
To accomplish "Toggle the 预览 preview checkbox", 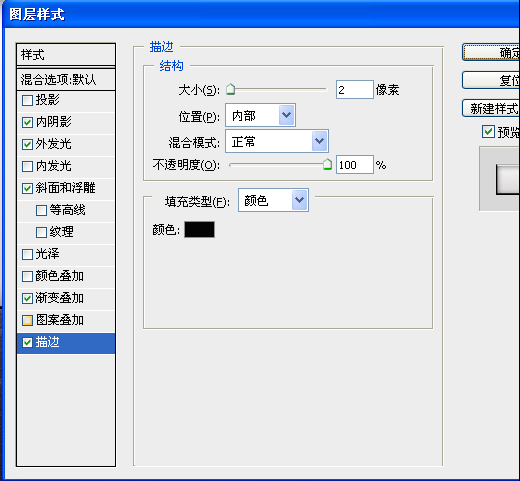I will click(x=488, y=131).
